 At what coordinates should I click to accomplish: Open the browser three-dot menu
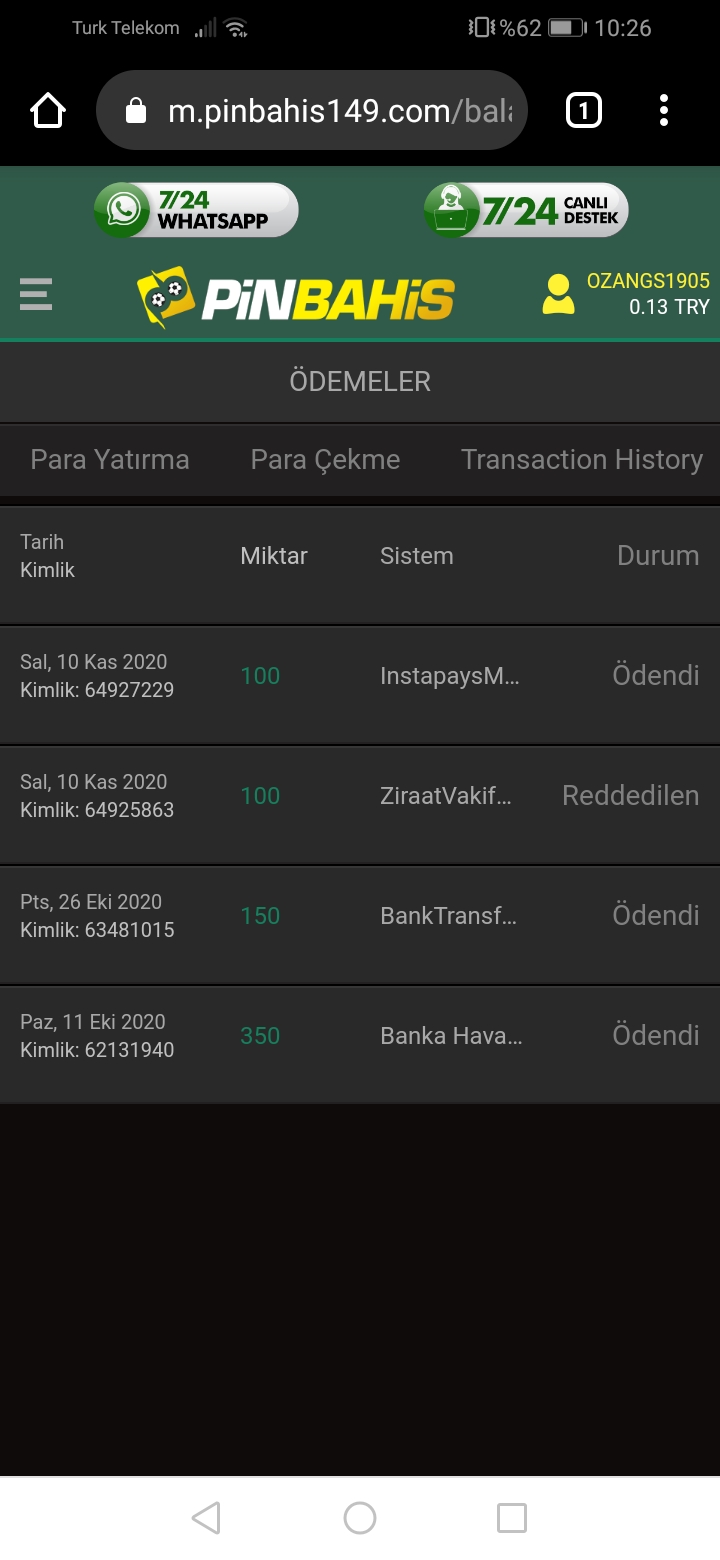(664, 110)
